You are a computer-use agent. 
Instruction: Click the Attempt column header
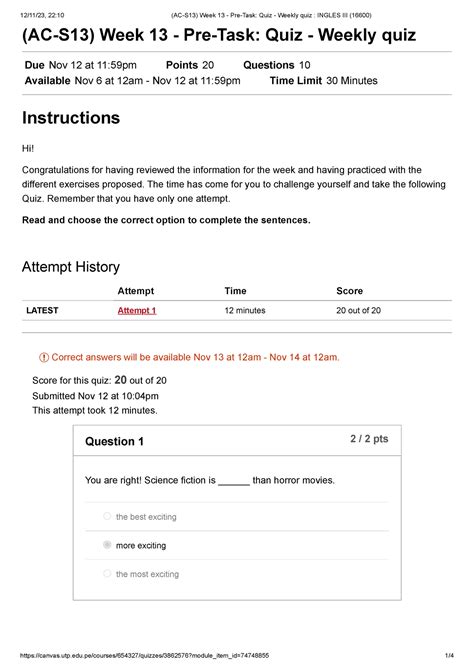[135, 291]
